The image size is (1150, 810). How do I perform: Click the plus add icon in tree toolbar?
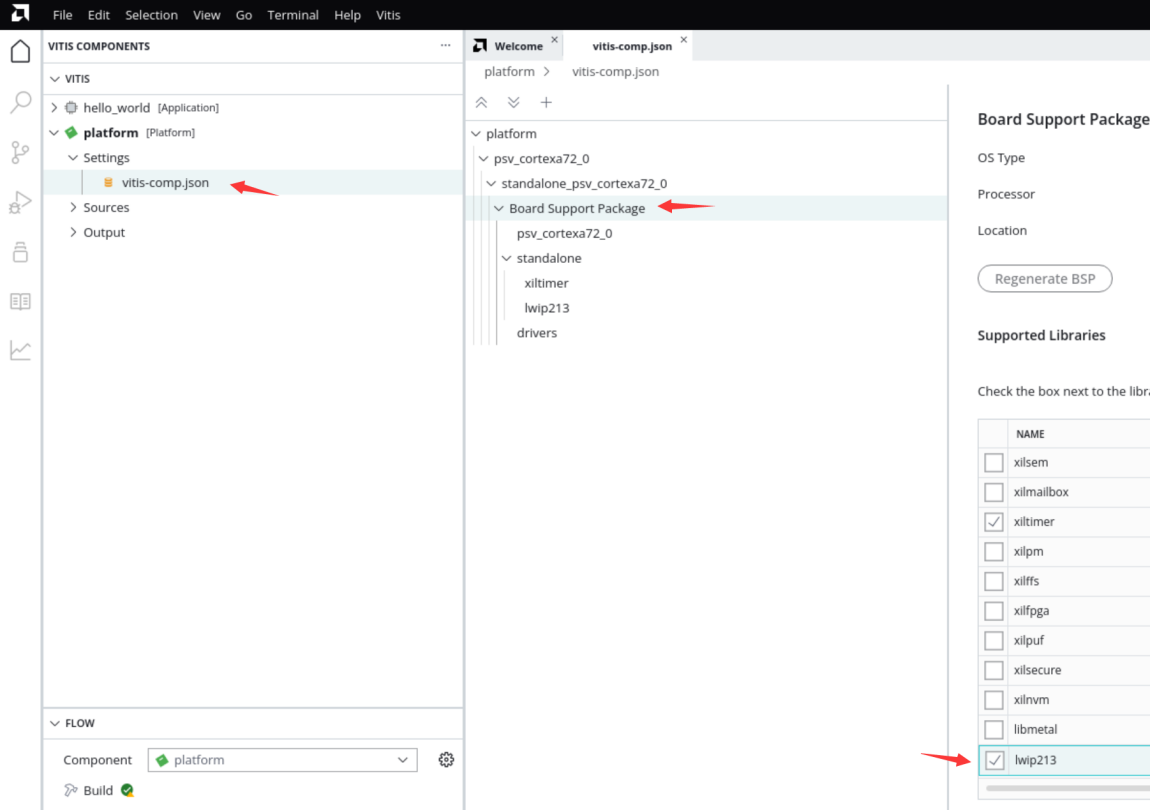click(546, 103)
